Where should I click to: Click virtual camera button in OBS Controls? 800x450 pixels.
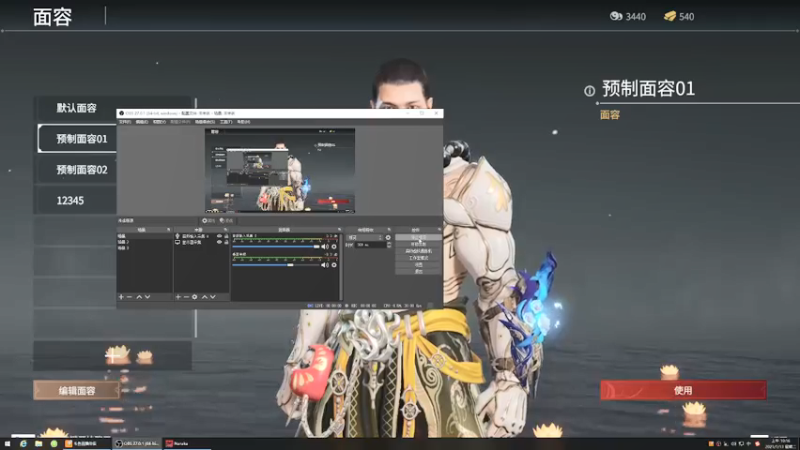point(418,251)
